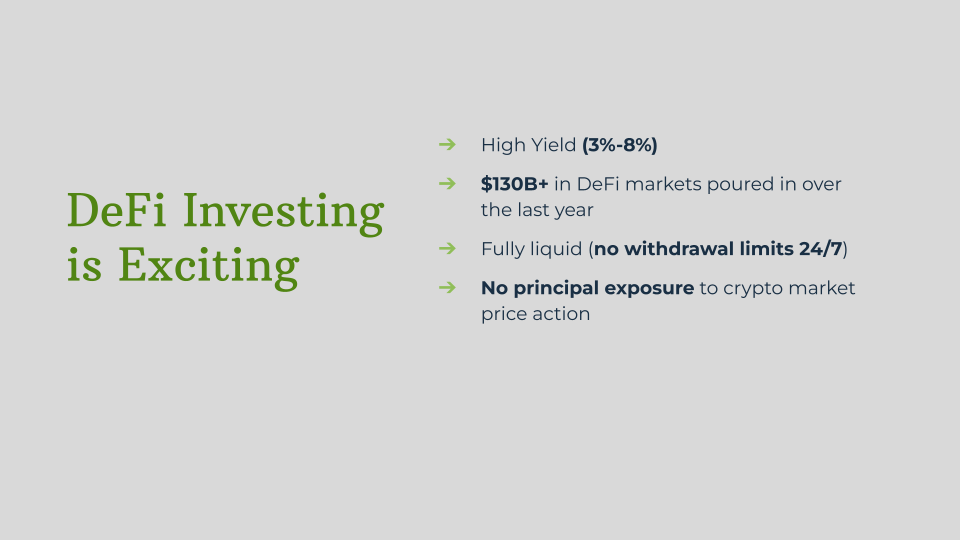Click the word Exciting in the title
The height and width of the screenshot is (540, 960).
(208, 266)
